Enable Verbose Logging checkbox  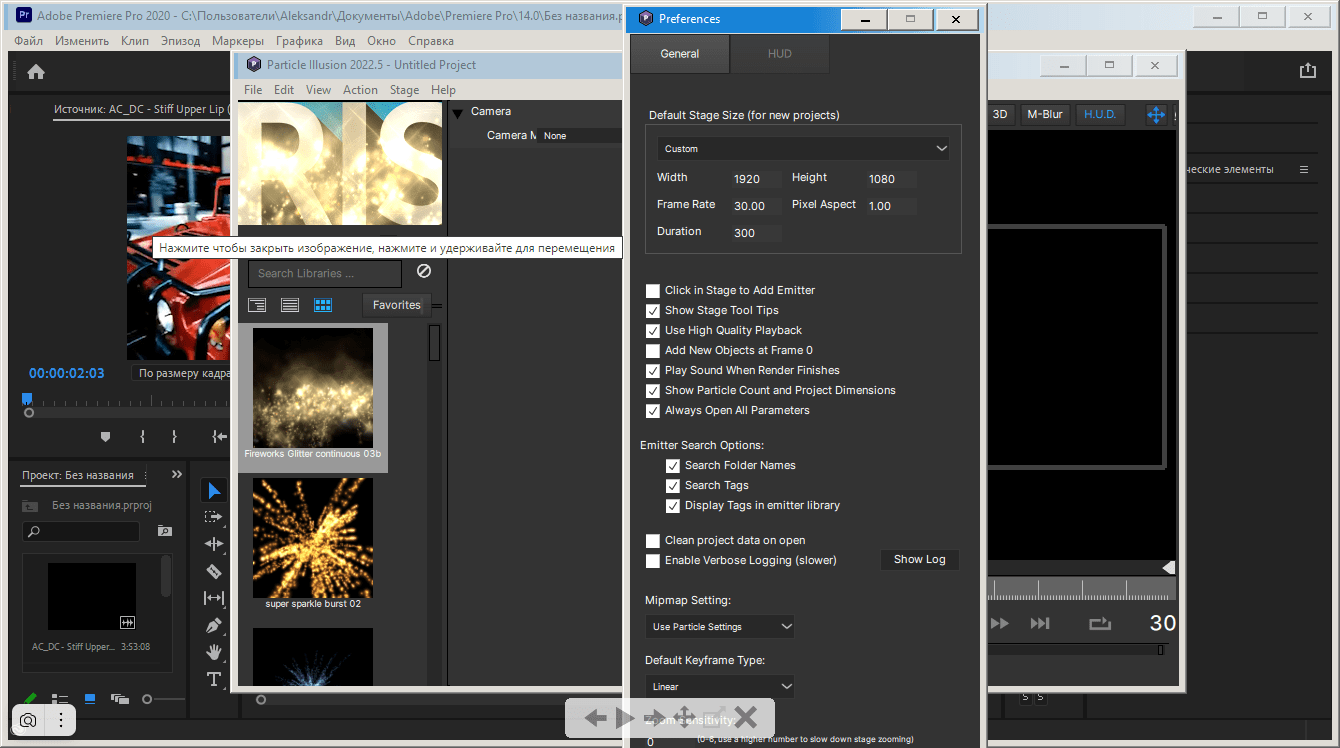[x=653, y=561]
